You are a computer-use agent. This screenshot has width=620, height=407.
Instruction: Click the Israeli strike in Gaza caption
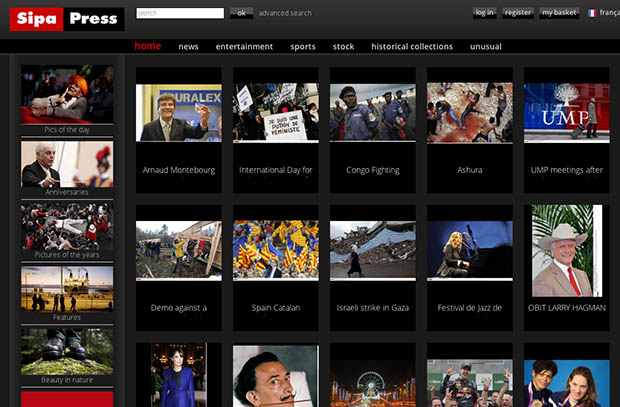coord(373,308)
